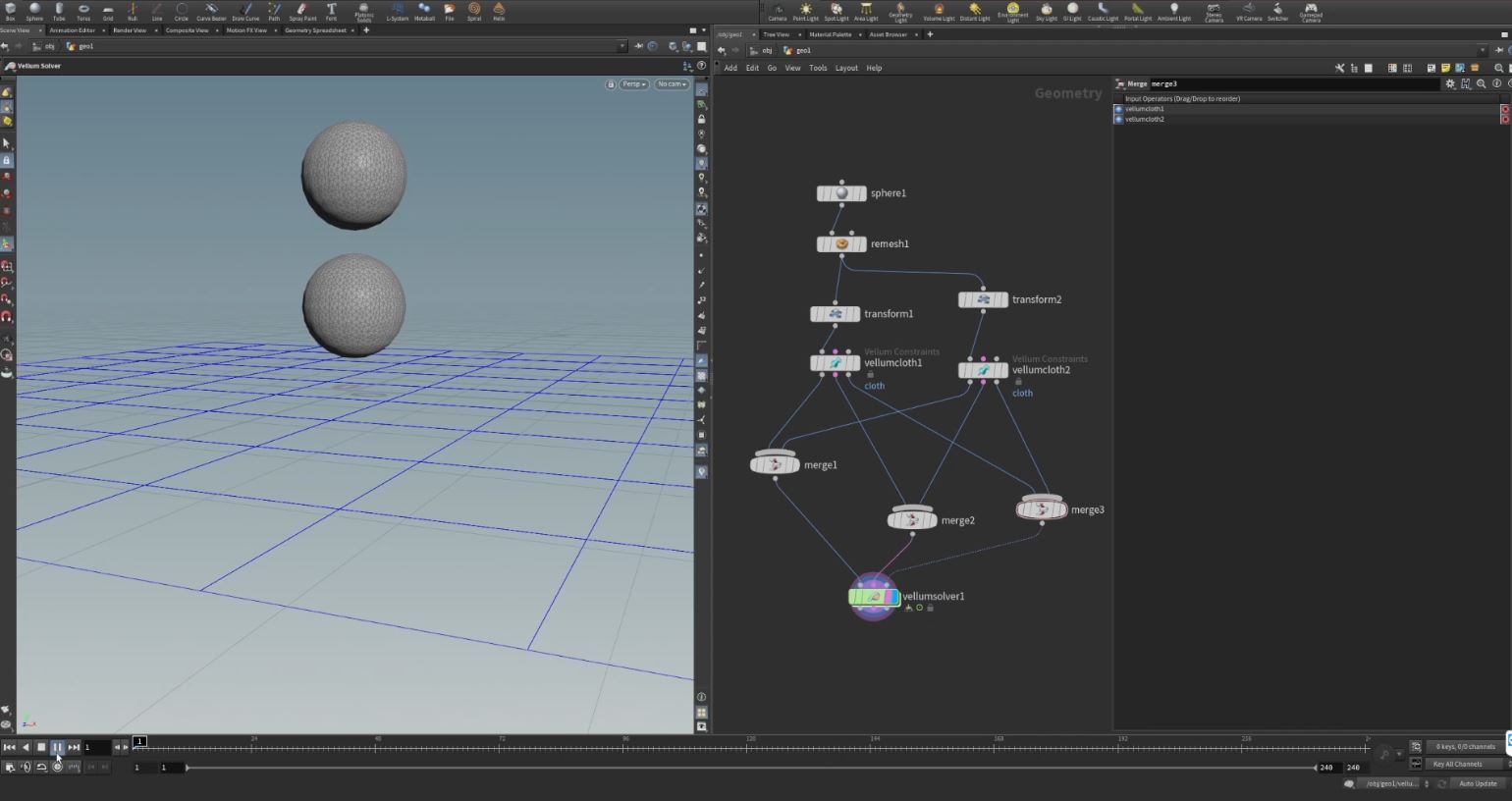
Task: Choose the Spray Paint shelf tool
Action: click(300, 10)
